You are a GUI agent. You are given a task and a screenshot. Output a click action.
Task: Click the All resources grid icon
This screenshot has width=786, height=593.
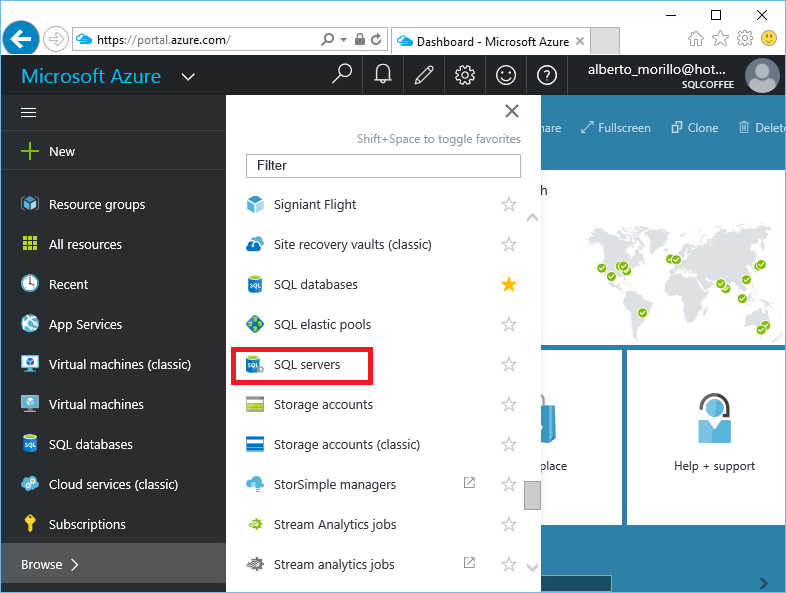(x=30, y=243)
